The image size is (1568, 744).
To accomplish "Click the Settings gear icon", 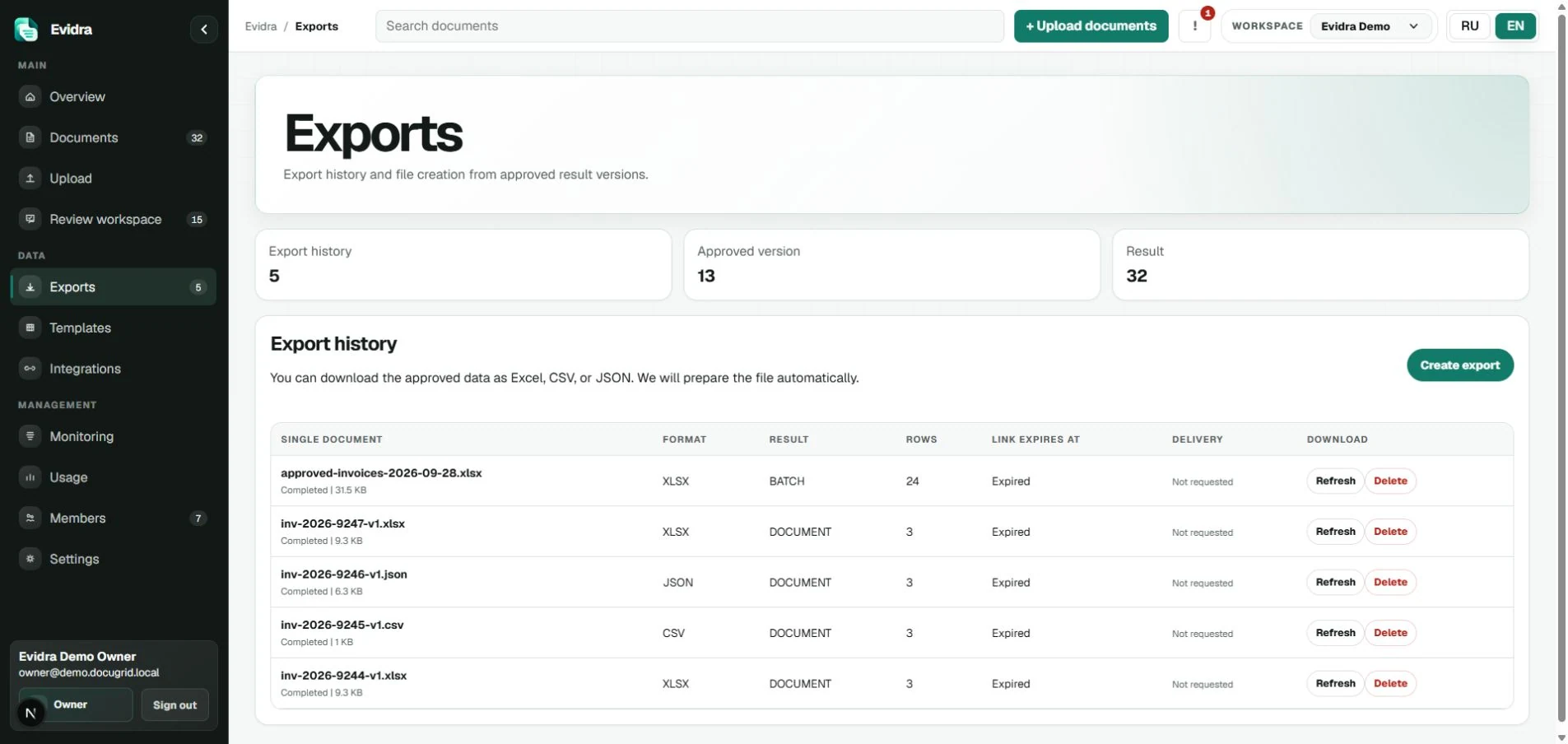I will click(x=30, y=559).
